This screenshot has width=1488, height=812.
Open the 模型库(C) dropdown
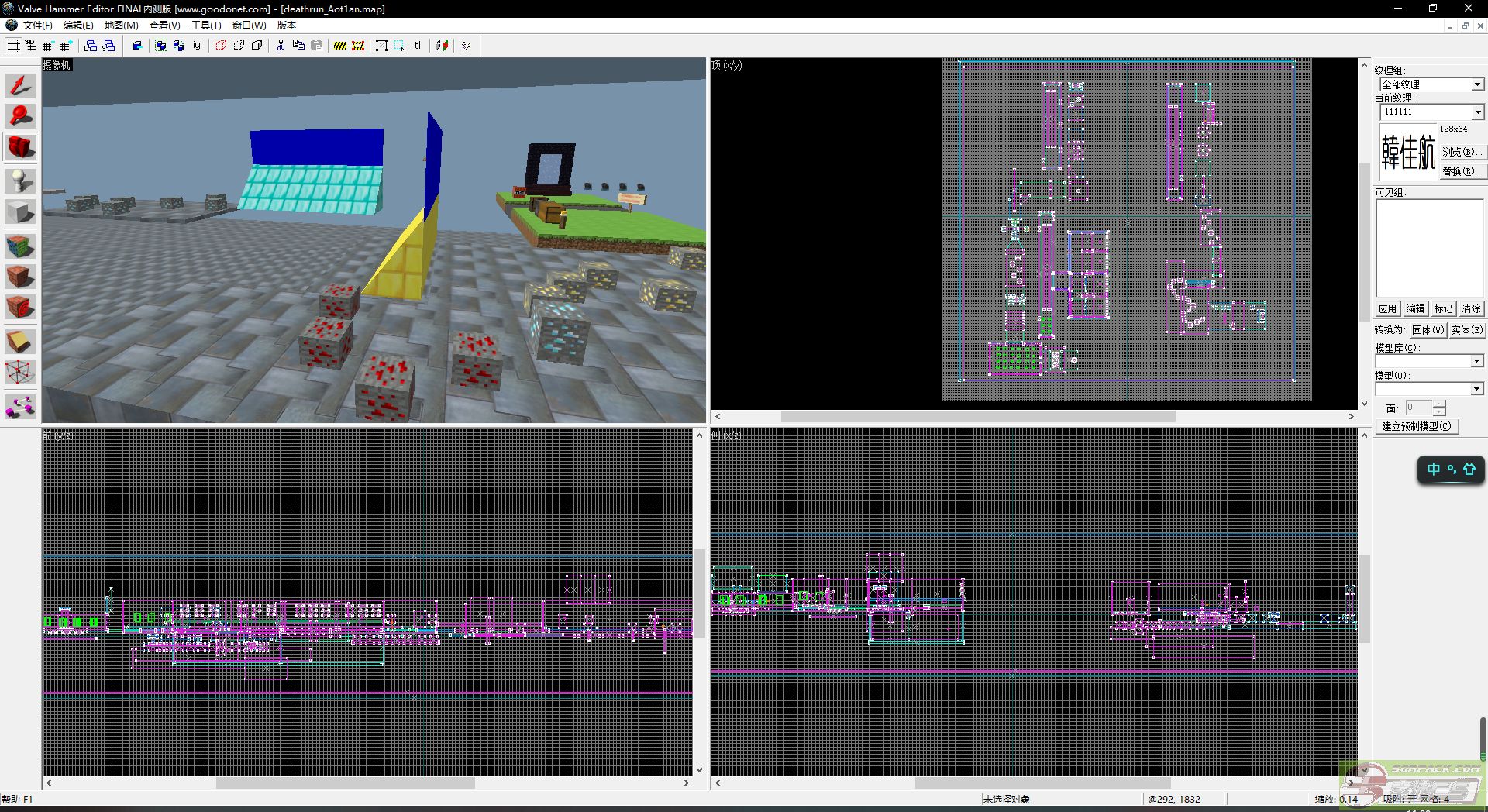point(1476,361)
